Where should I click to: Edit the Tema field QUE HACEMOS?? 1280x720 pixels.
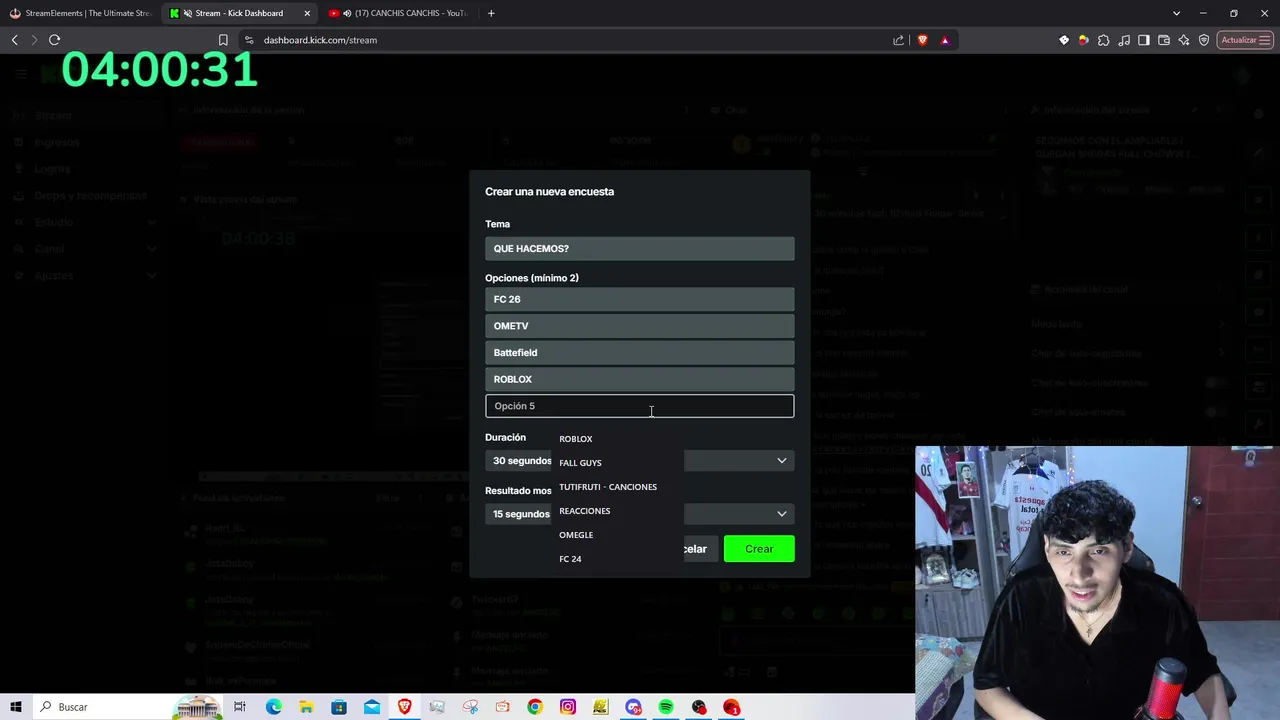tap(640, 248)
